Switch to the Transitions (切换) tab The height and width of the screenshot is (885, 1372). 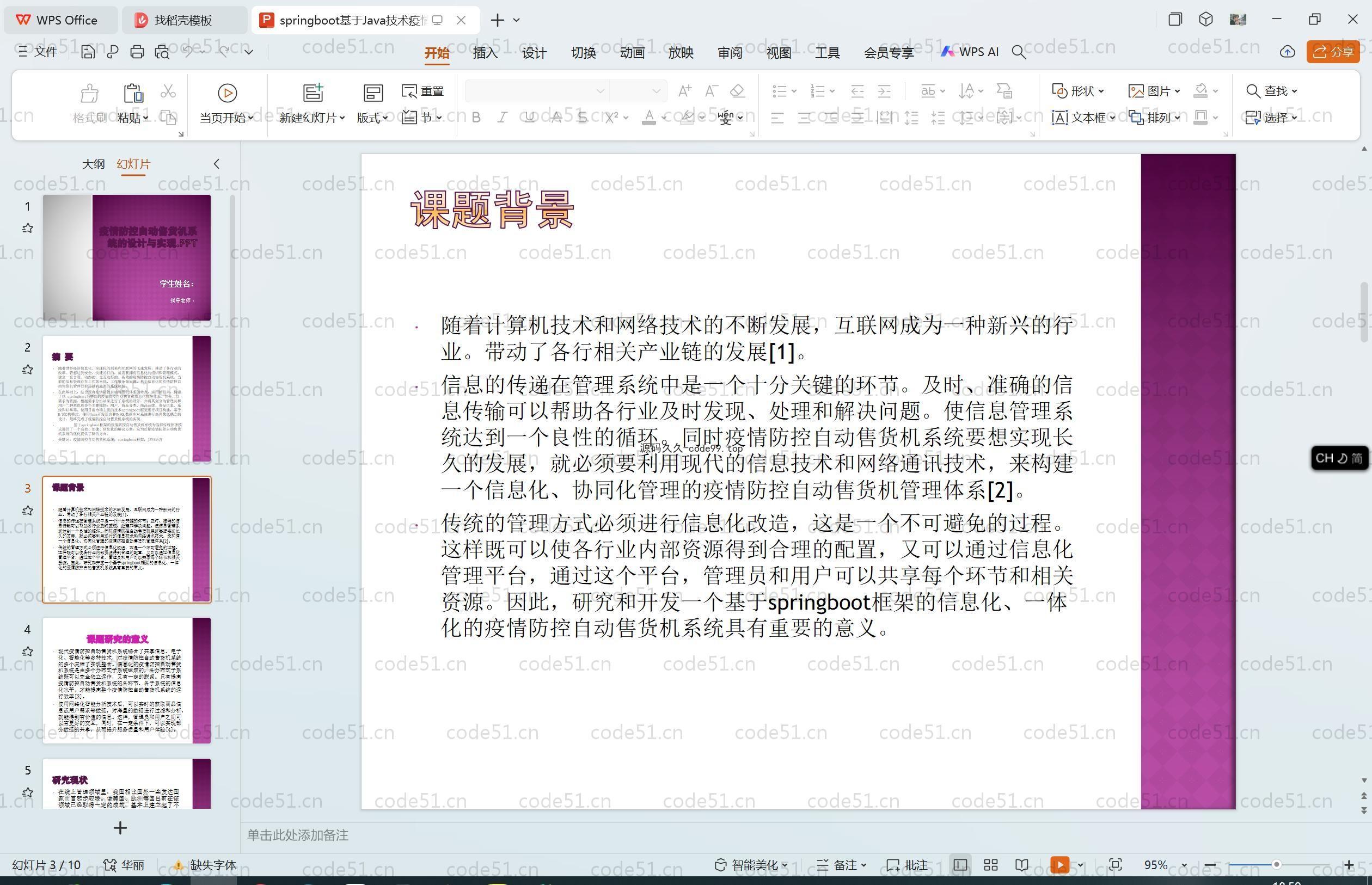tap(584, 52)
